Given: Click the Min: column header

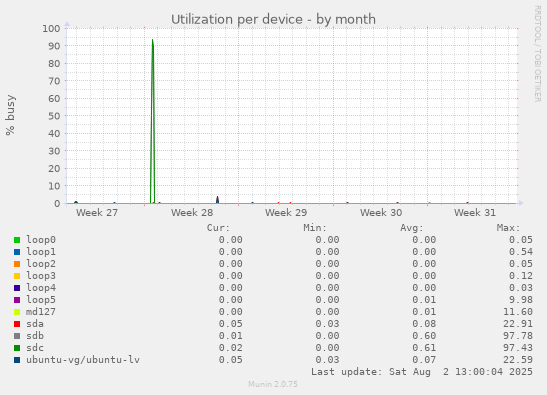Looking at the screenshot, I should point(315,228).
